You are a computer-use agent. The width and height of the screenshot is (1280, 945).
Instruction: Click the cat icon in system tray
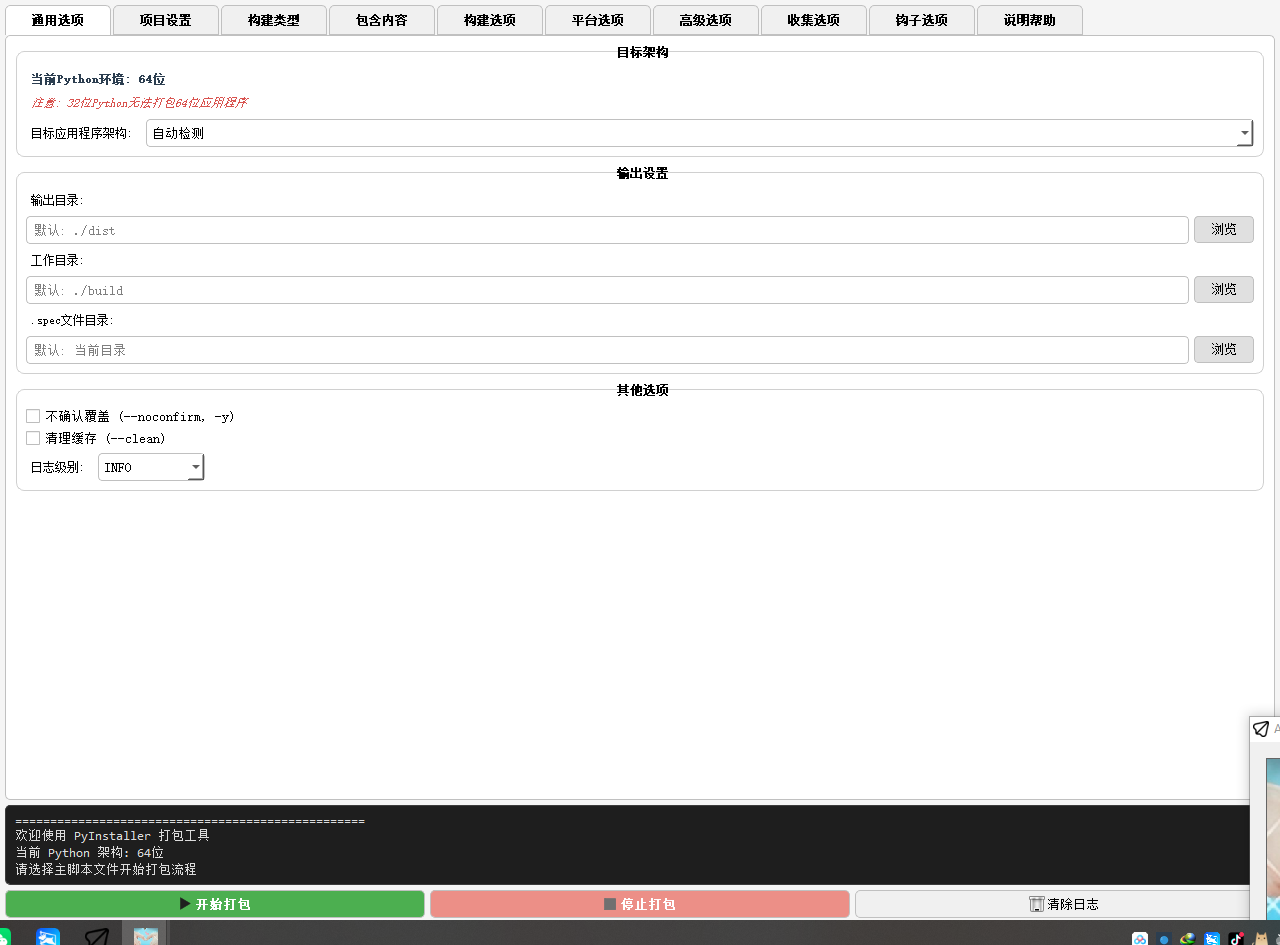click(1261, 939)
